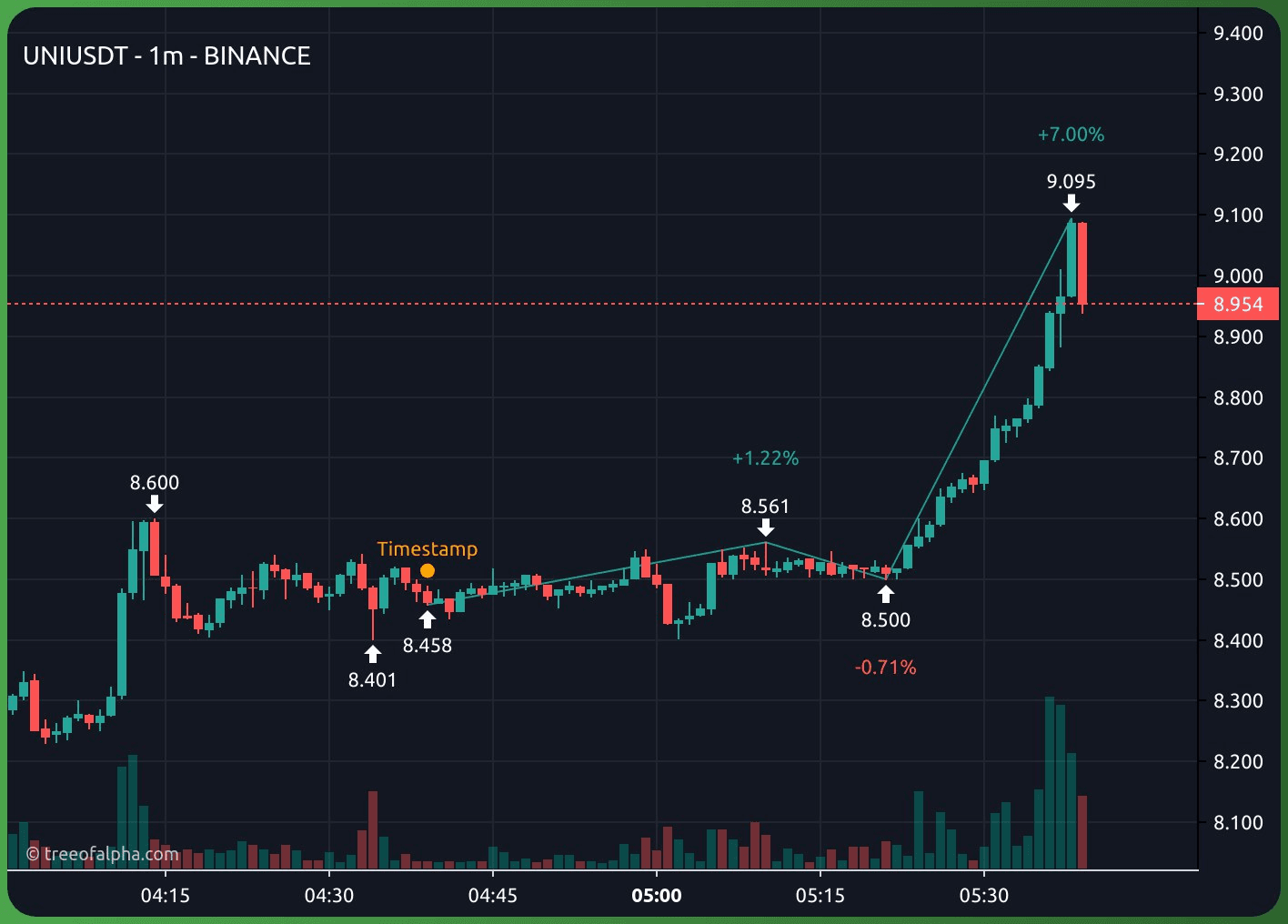Click the 05:15 time axis label

pyautogui.click(x=820, y=896)
